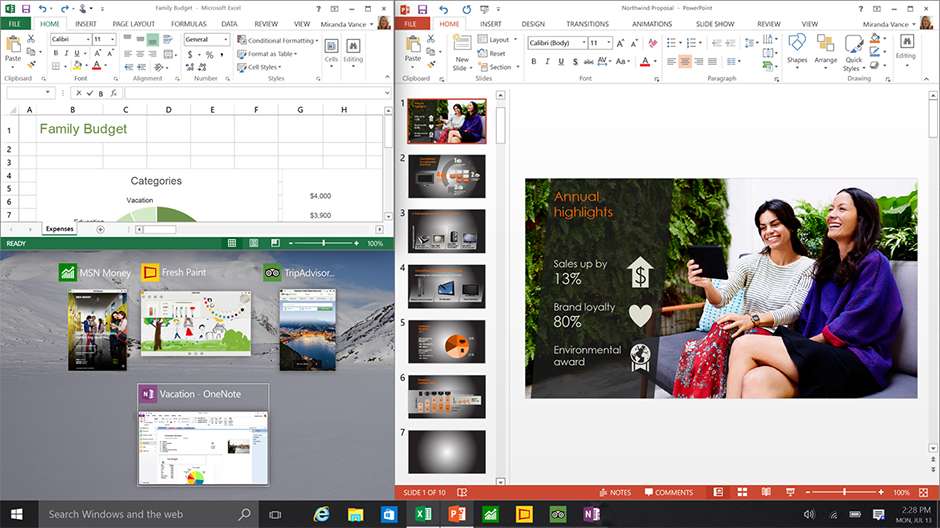Clear all formatting in PowerPoint
Viewport: 940px width, 528px height.
(x=653, y=43)
